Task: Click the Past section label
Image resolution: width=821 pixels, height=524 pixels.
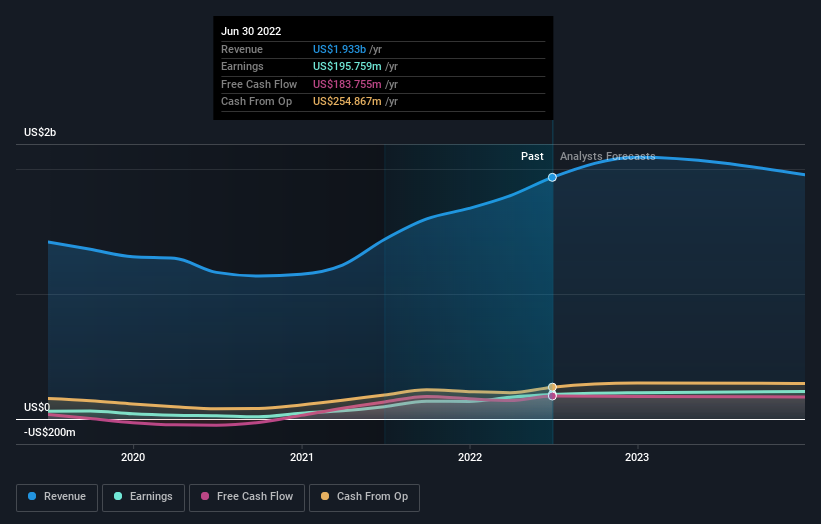Action: coord(532,157)
